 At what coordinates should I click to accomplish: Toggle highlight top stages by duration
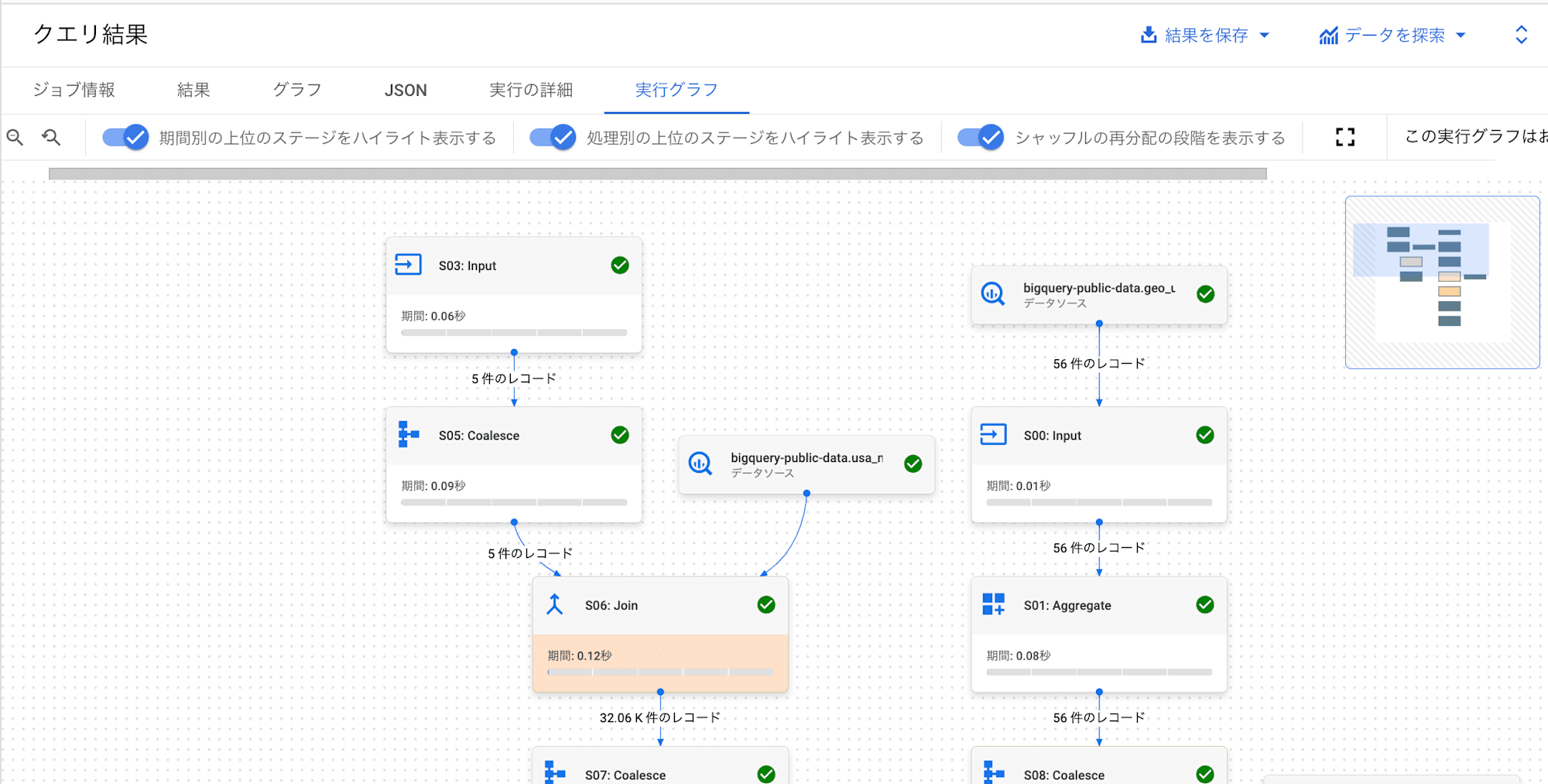point(125,138)
